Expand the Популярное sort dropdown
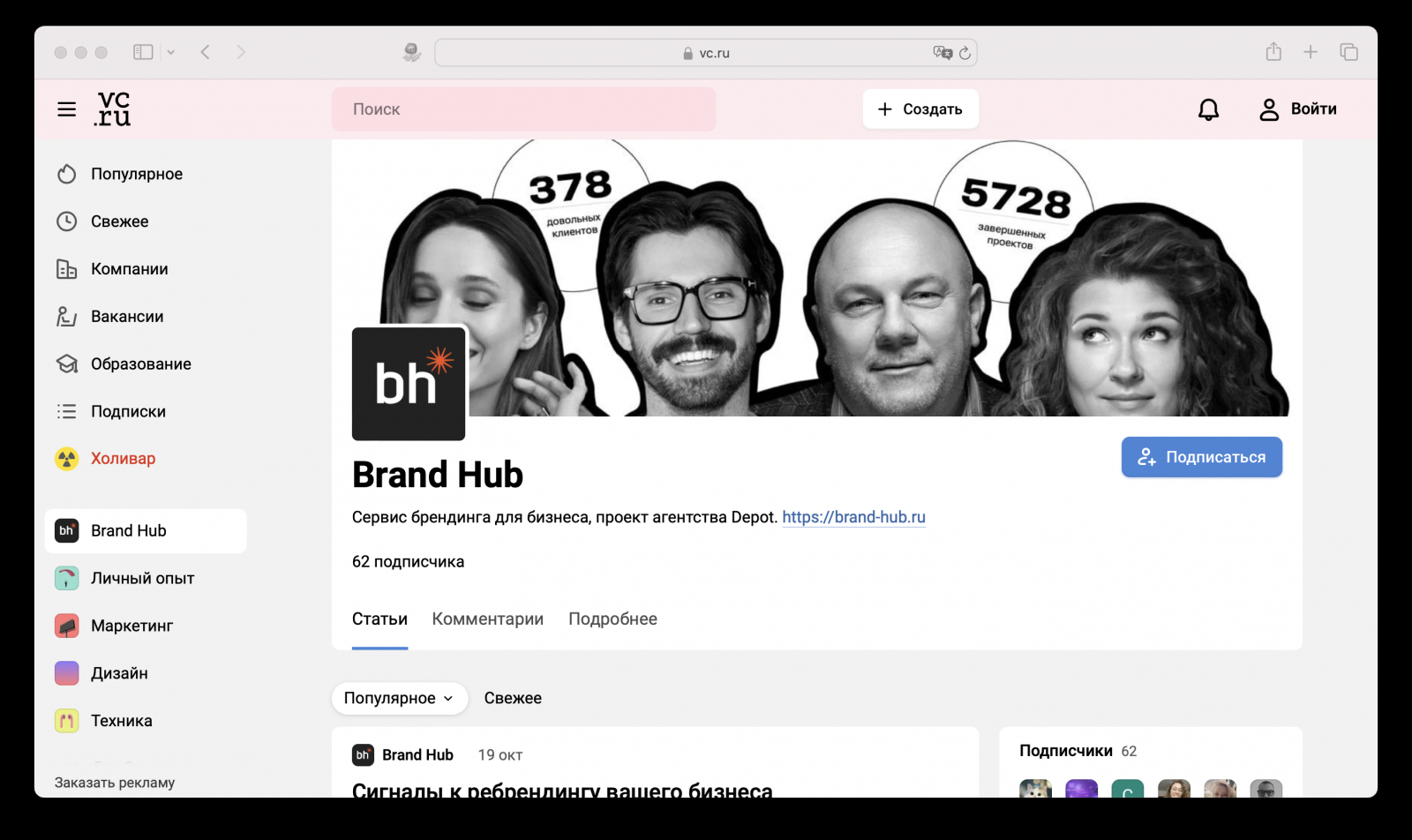 [400, 698]
